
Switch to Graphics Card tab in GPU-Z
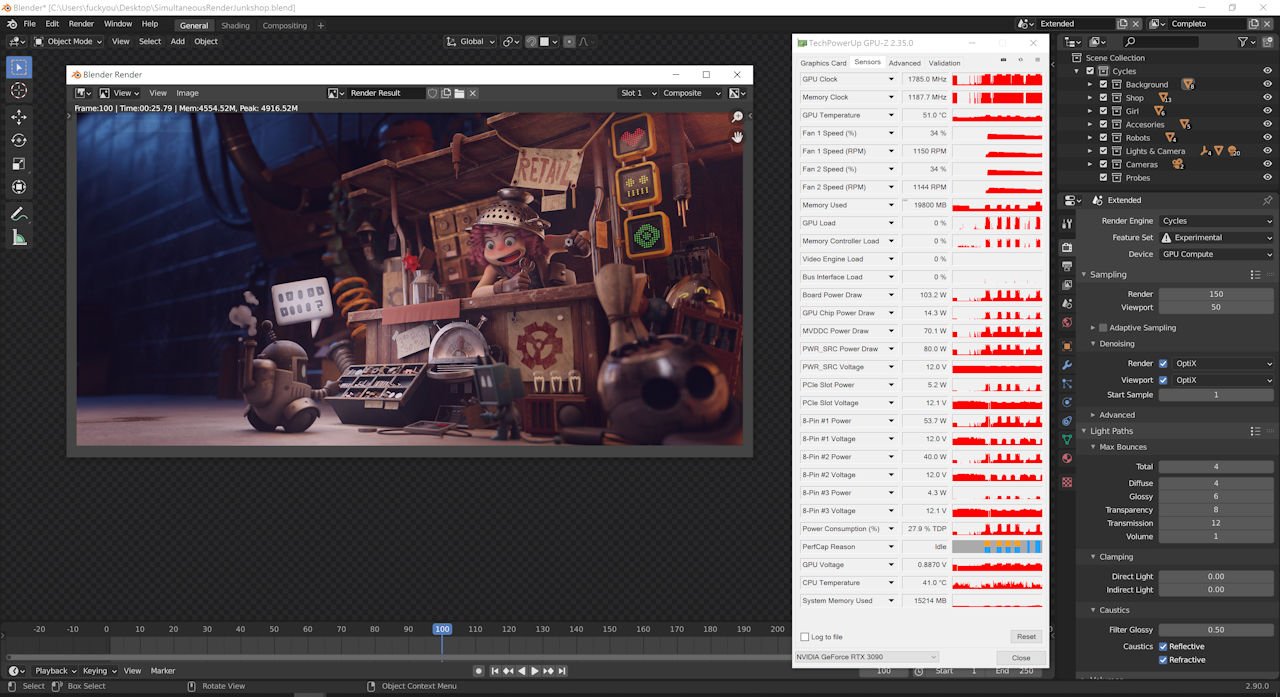823,63
